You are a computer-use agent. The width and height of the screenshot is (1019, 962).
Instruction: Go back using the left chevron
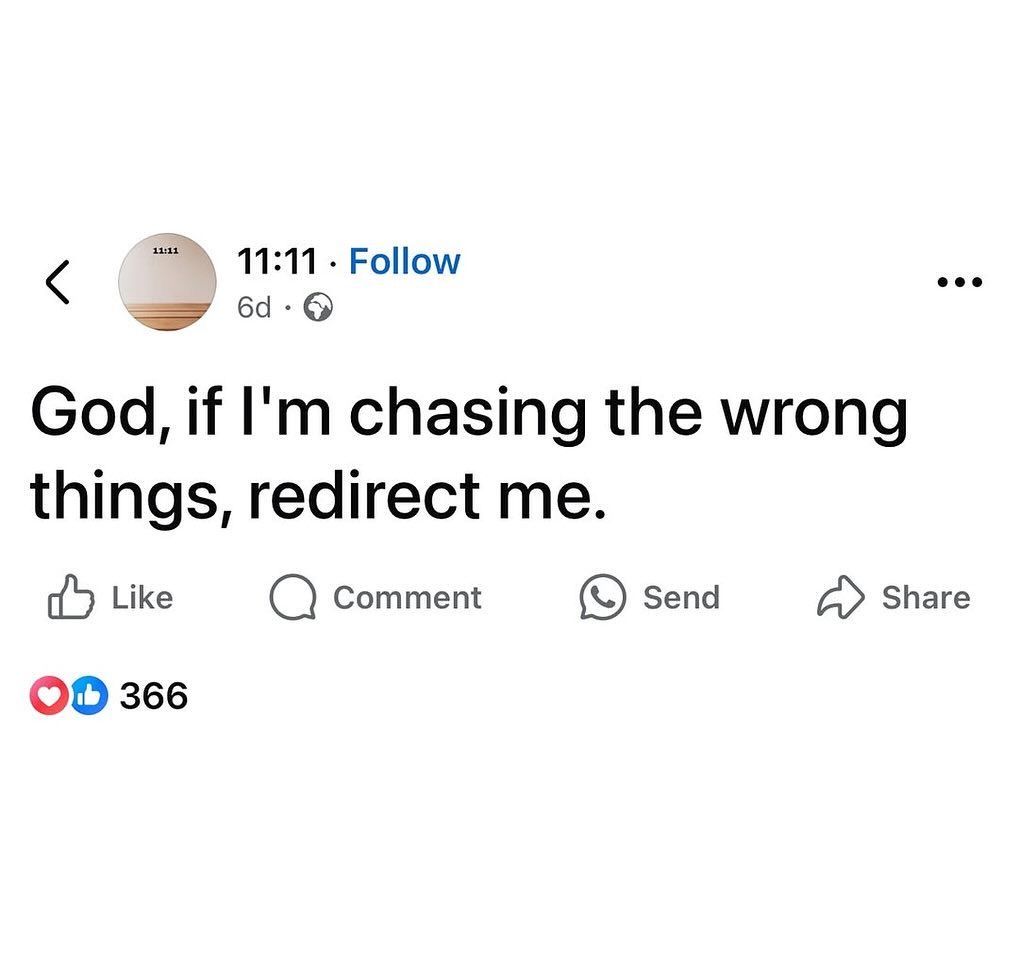pos(58,283)
